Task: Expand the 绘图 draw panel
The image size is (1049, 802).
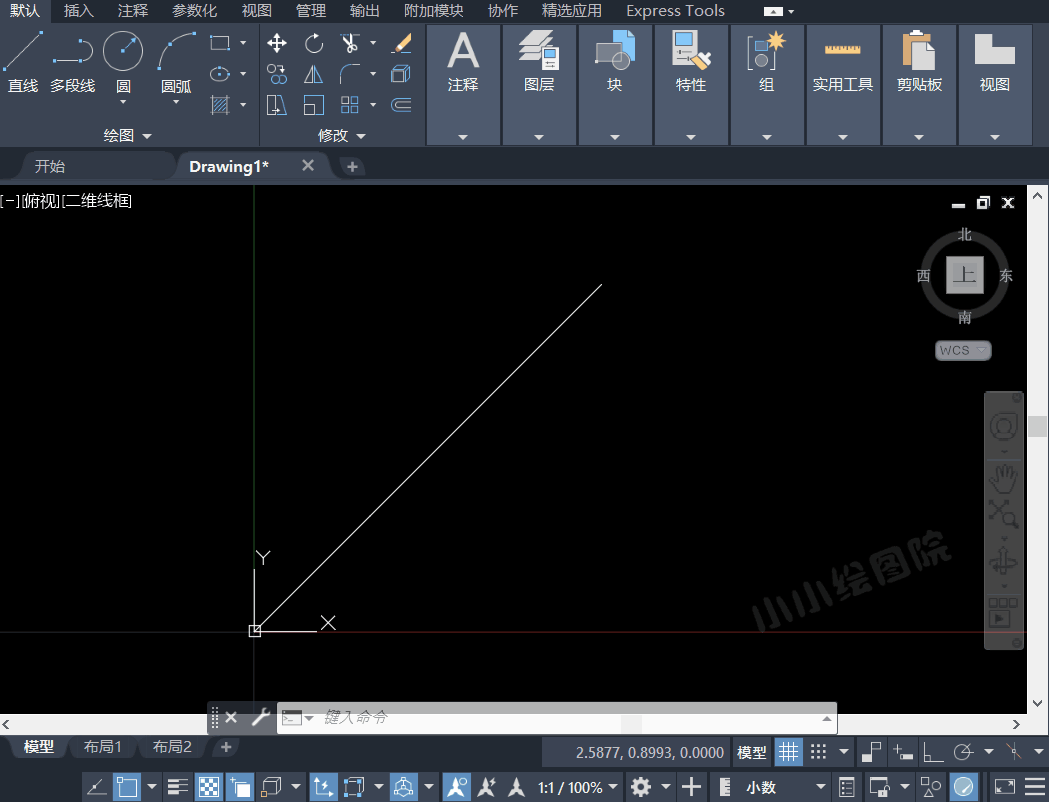Action: point(127,135)
